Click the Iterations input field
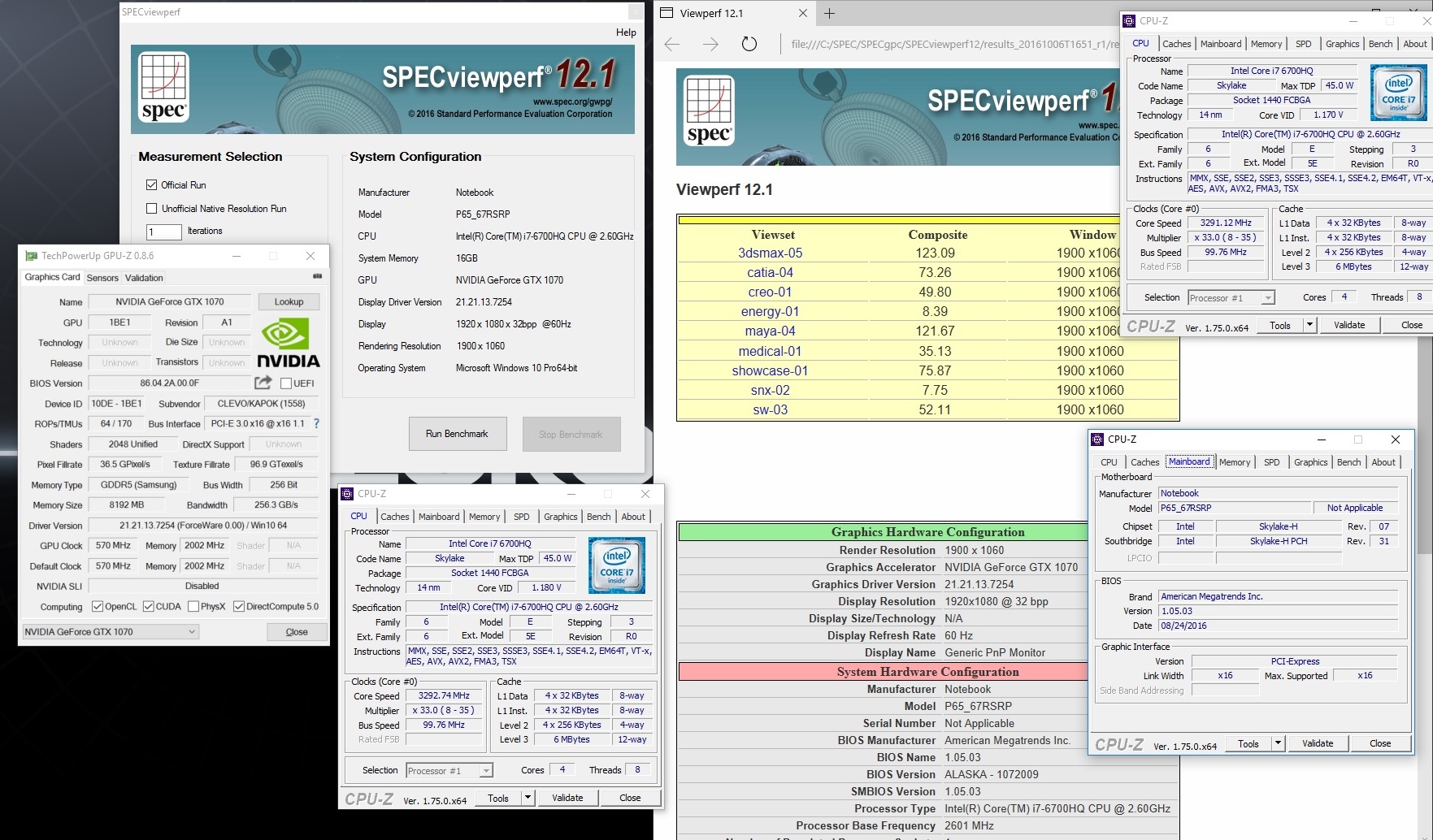Viewport: 1433px width, 840px height. [163, 232]
